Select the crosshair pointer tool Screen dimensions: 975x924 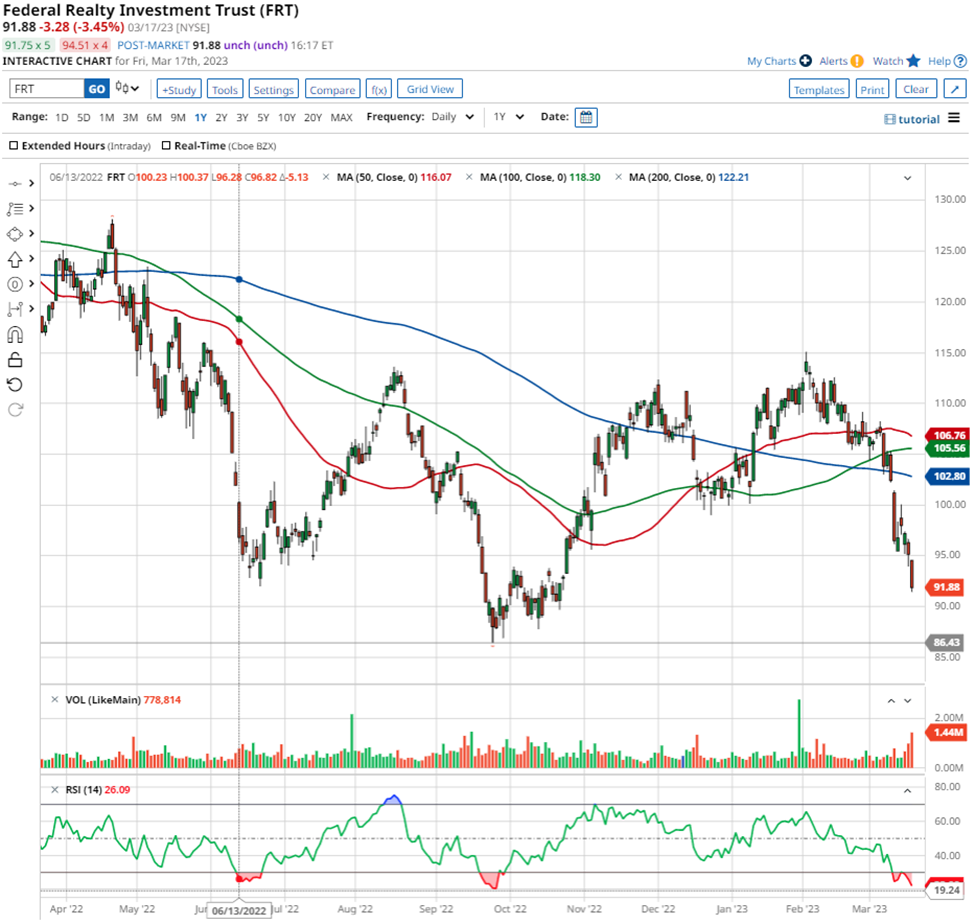click(x=15, y=183)
